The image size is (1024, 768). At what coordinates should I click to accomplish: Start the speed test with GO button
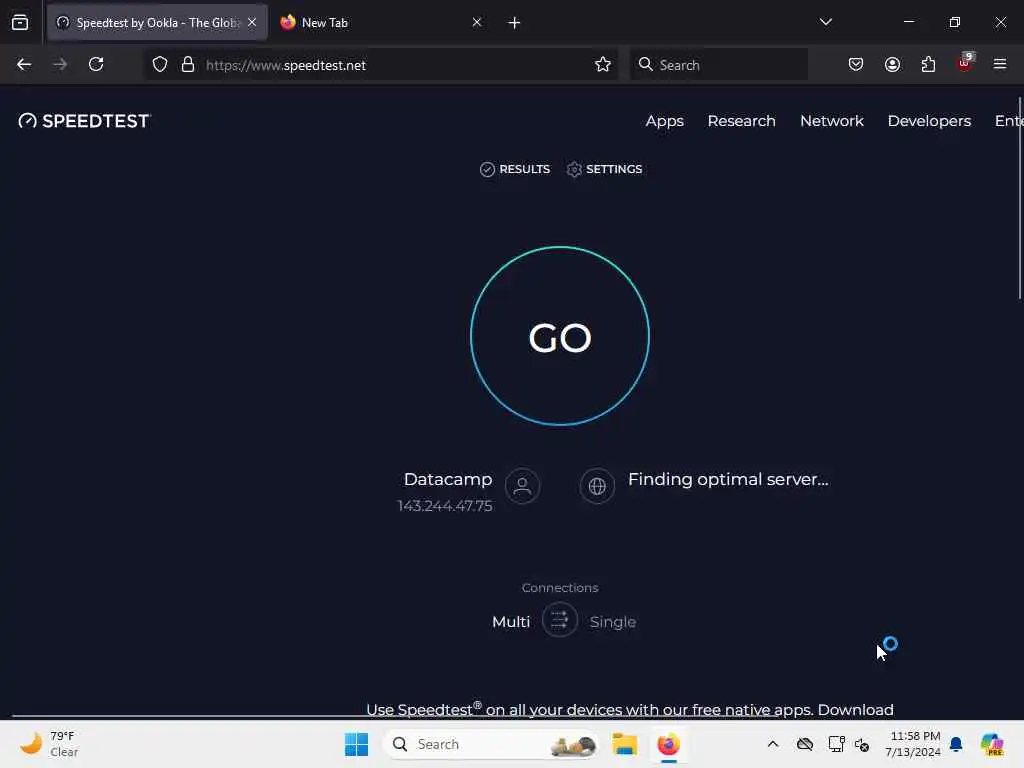560,336
